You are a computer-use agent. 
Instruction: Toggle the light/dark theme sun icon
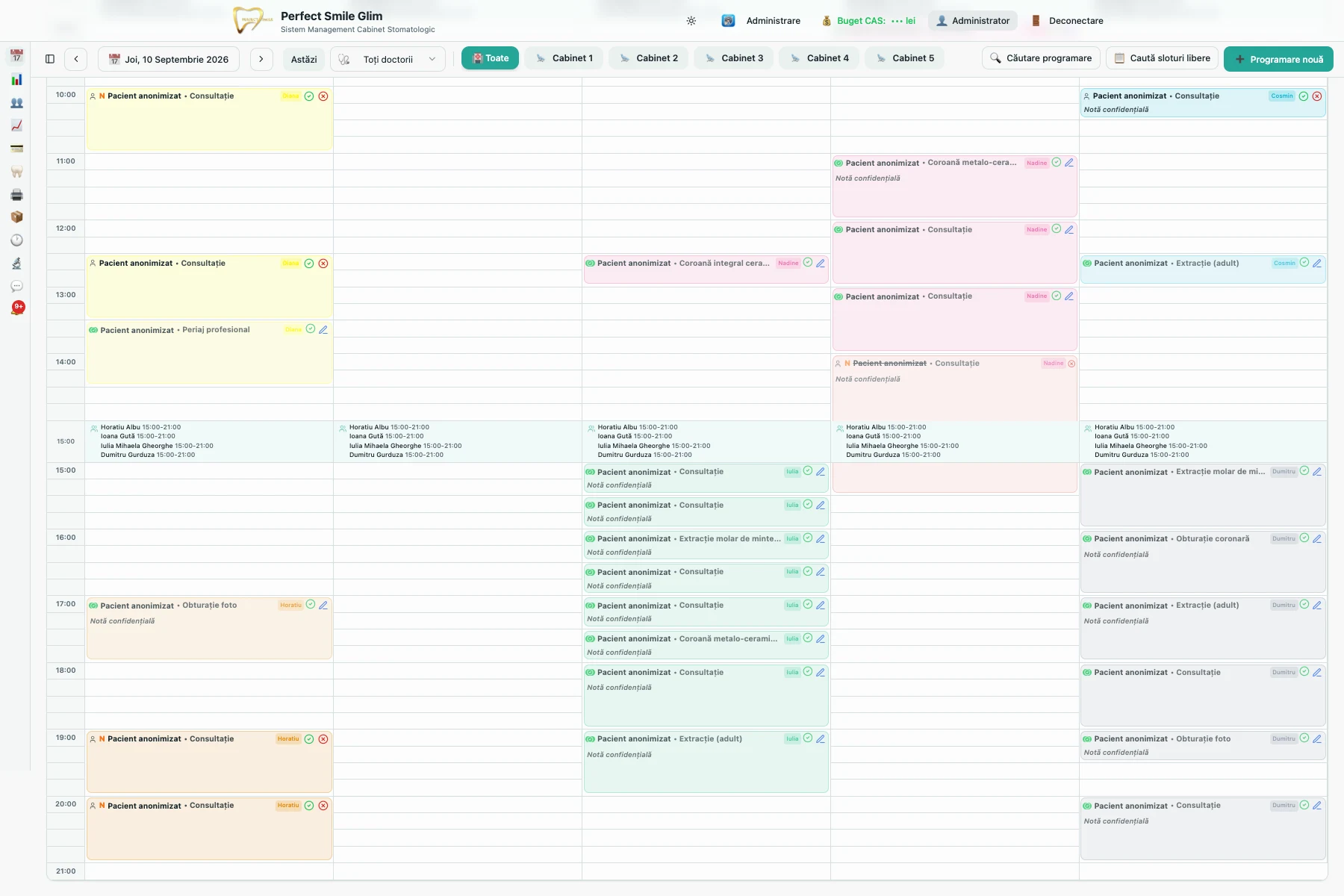[x=691, y=21]
